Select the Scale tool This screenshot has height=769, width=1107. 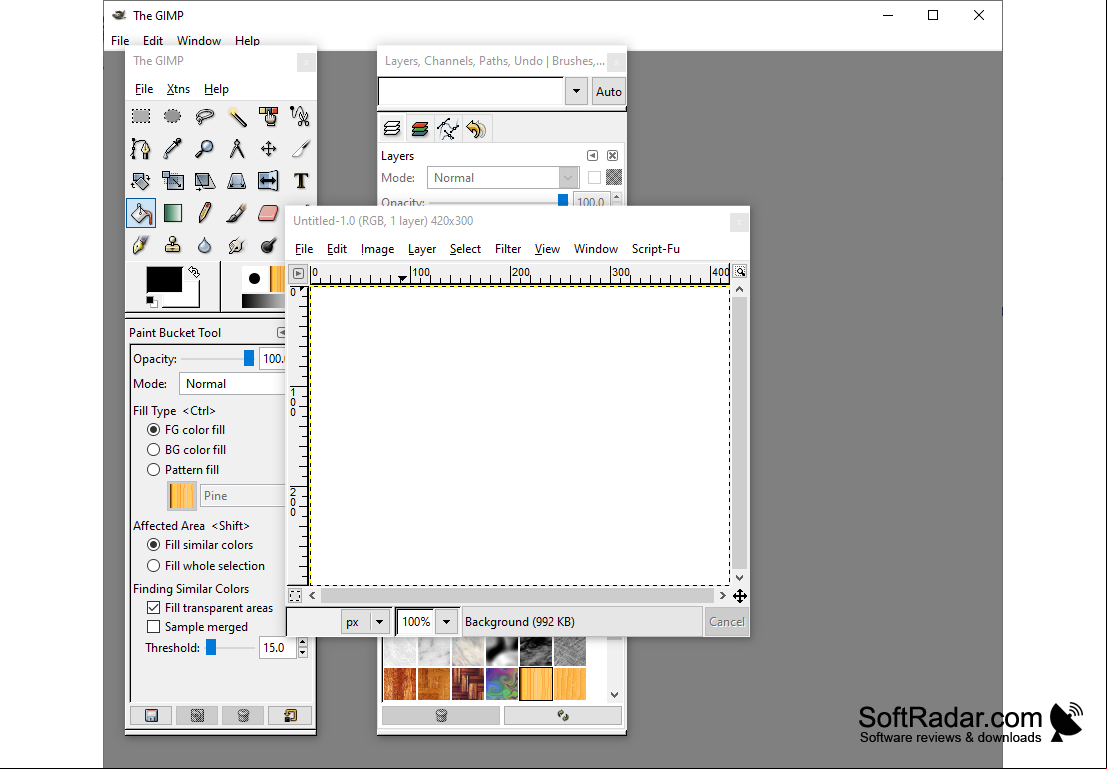172,181
